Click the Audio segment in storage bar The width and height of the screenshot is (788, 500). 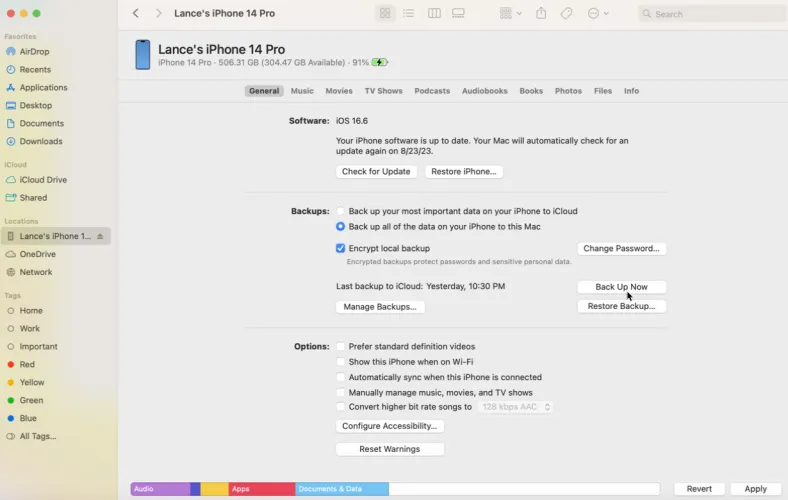[160, 489]
